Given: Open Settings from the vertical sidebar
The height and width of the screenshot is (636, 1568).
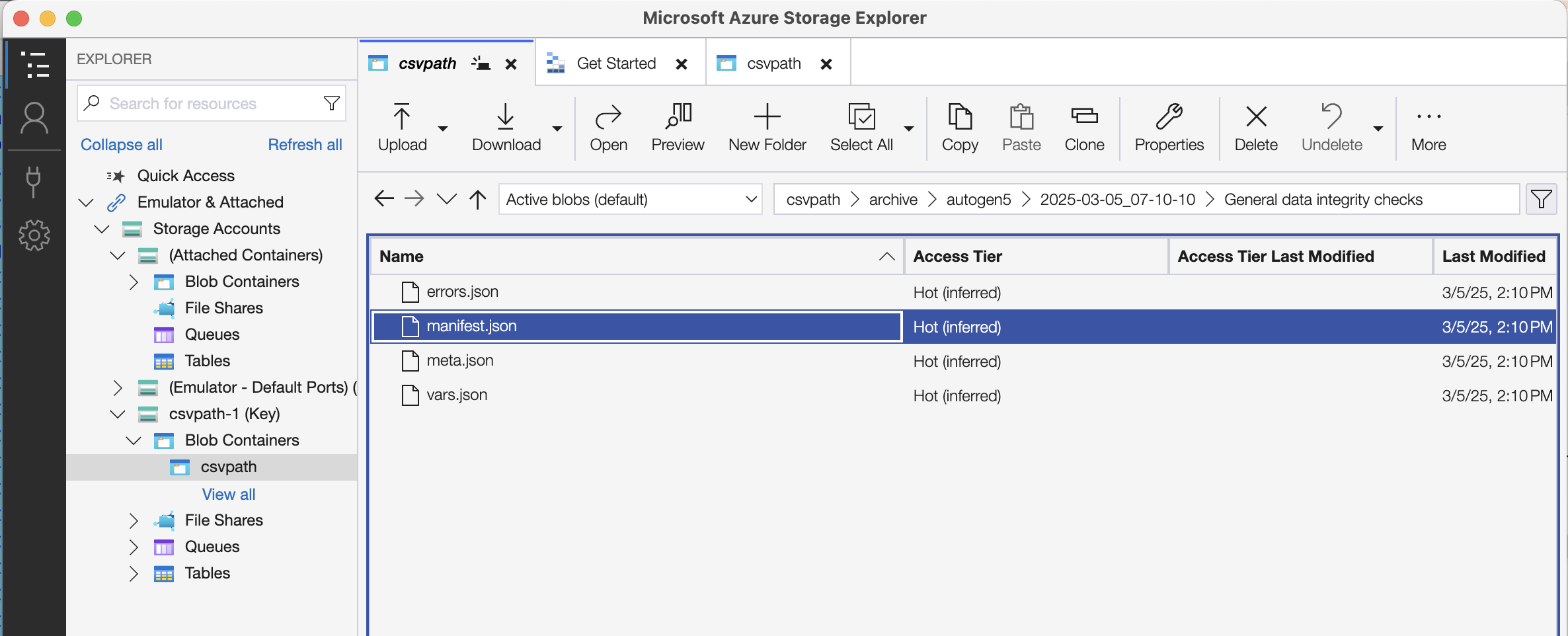Looking at the screenshot, I should point(34,235).
